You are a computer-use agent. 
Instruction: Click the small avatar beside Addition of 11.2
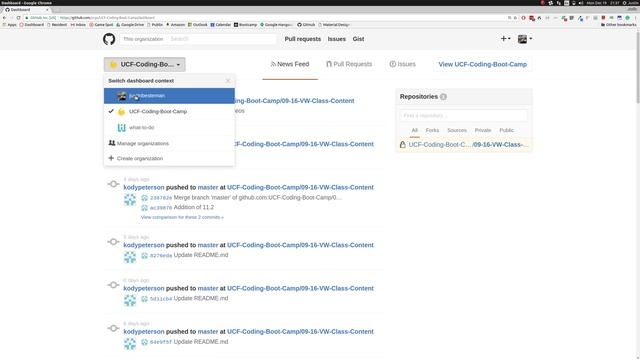(144, 208)
